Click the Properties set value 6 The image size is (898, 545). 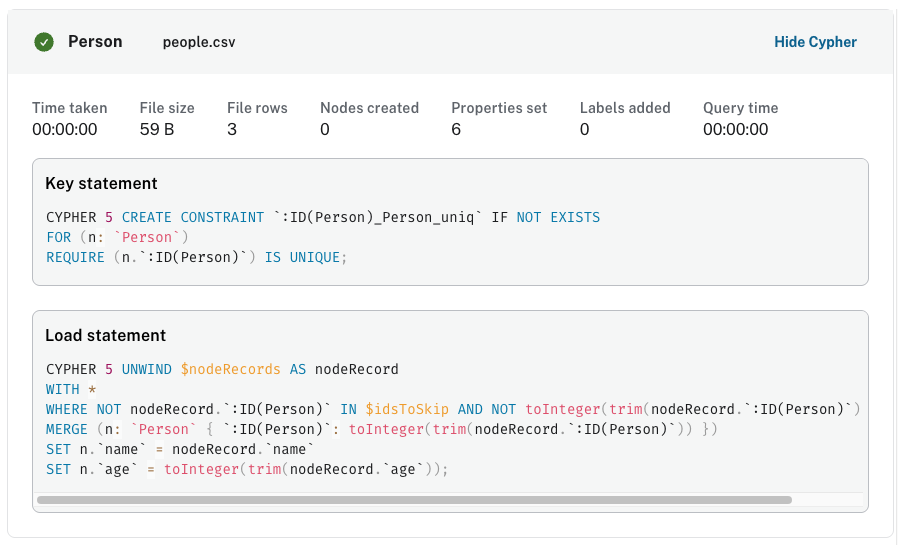(456, 129)
